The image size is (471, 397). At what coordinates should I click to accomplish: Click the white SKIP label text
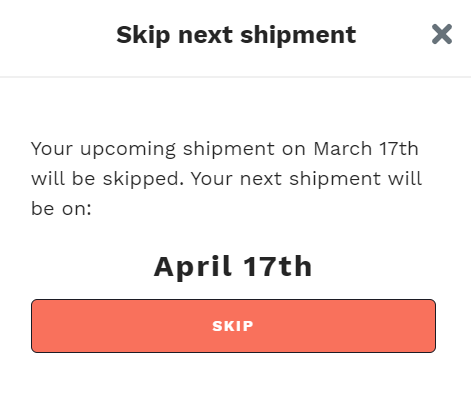[233, 326]
